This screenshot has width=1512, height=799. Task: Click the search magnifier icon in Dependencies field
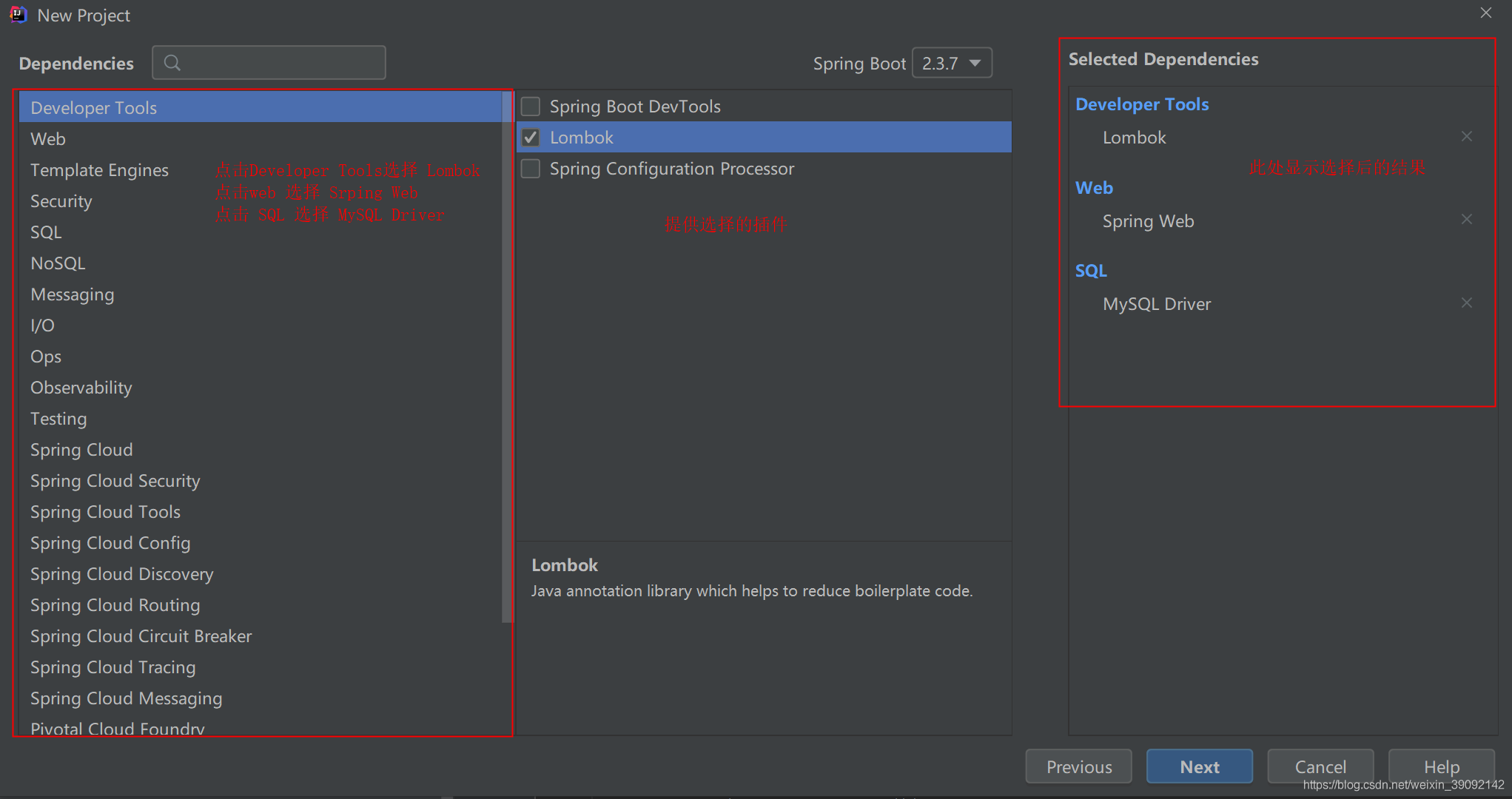[172, 62]
